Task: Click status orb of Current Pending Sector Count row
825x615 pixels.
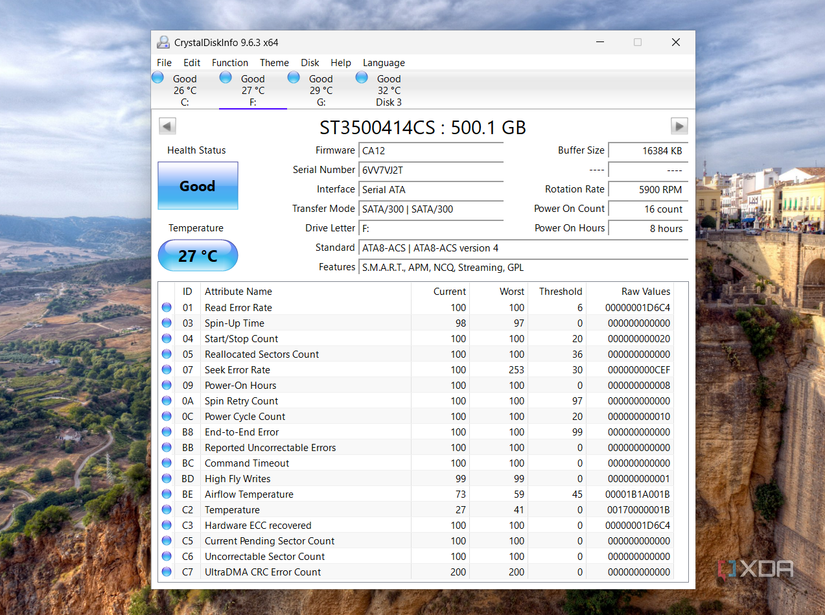Action: click(167, 540)
